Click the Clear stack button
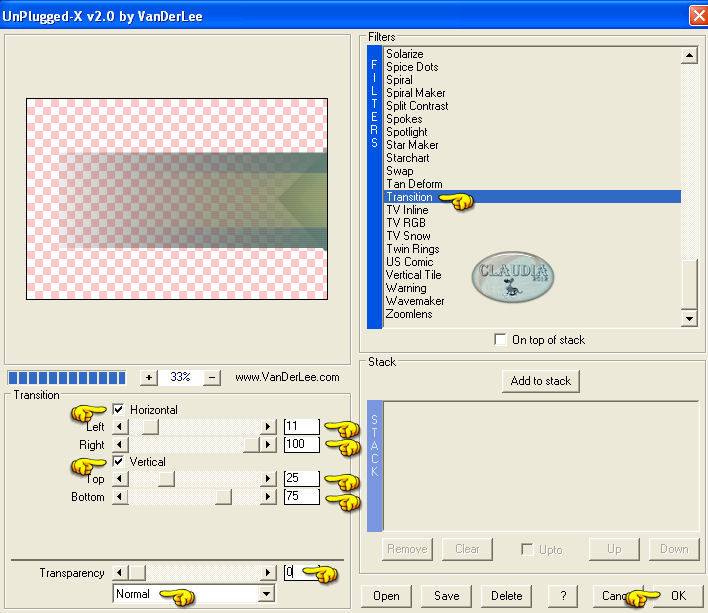The width and height of the screenshot is (708, 613). point(467,549)
